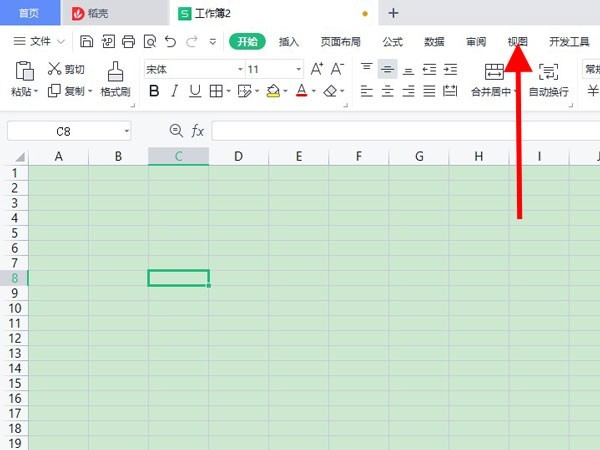Click the fill color bucket swatch
The width and height of the screenshot is (600, 450).
click(x=273, y=91)
